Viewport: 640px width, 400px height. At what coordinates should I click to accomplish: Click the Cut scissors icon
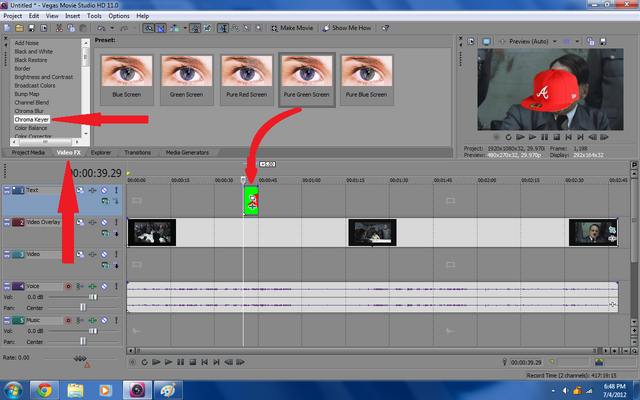click(x=59, y=28)
